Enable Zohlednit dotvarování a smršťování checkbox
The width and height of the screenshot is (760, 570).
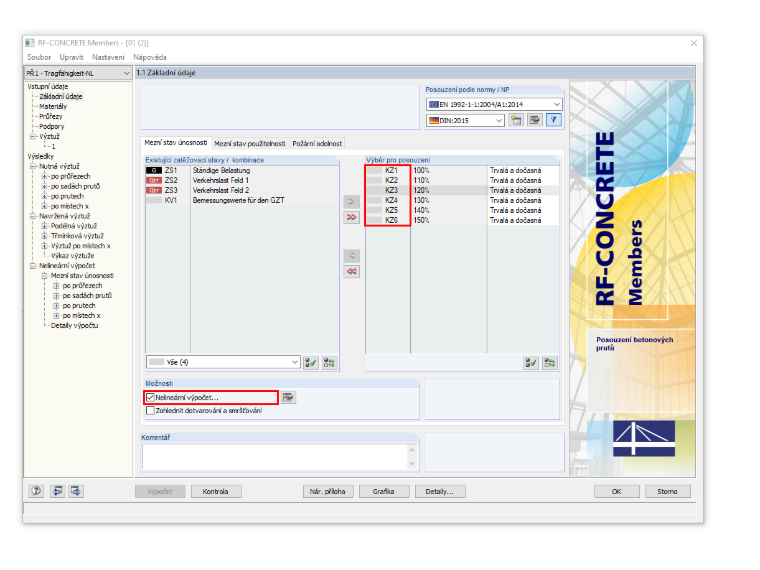click(150, 411)
